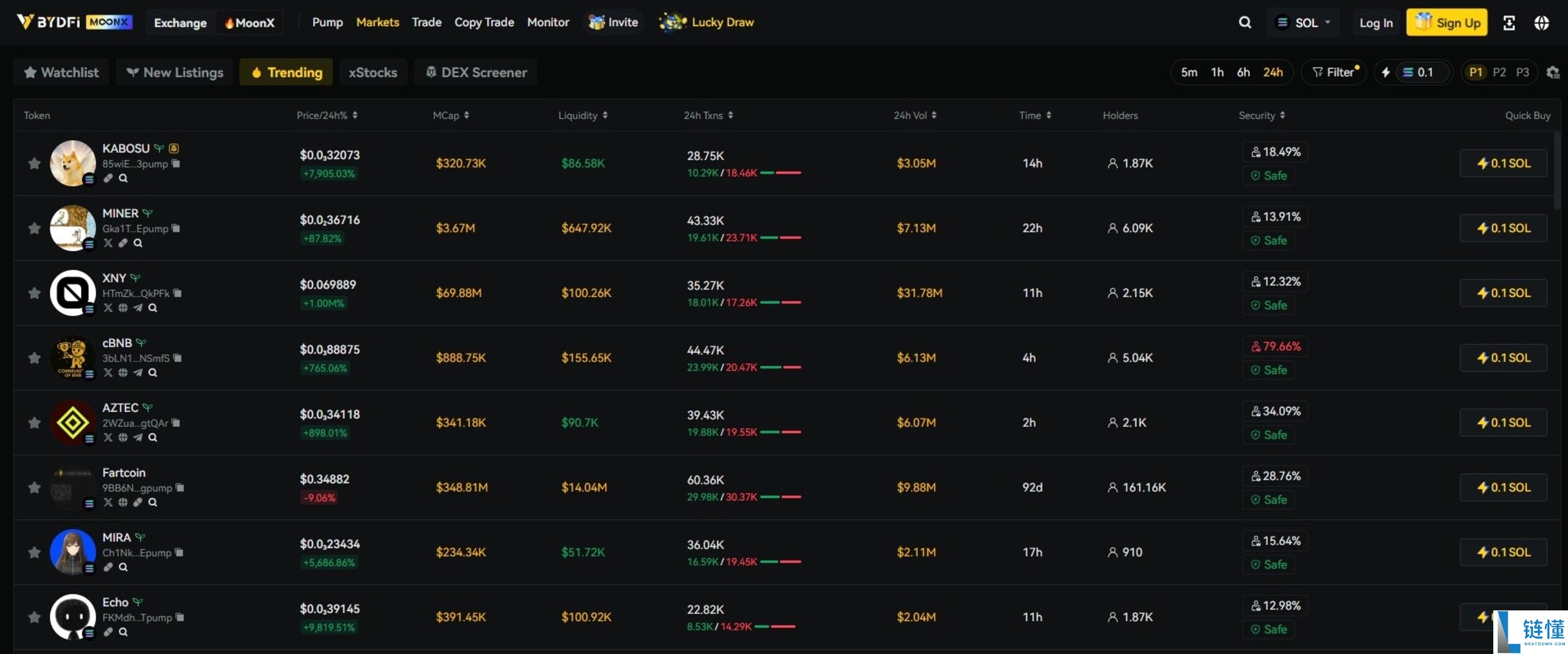The width and height of the screenshot is (1568, 654).
Task: Click the Log In button
Action: click(x=1376, y=23)
